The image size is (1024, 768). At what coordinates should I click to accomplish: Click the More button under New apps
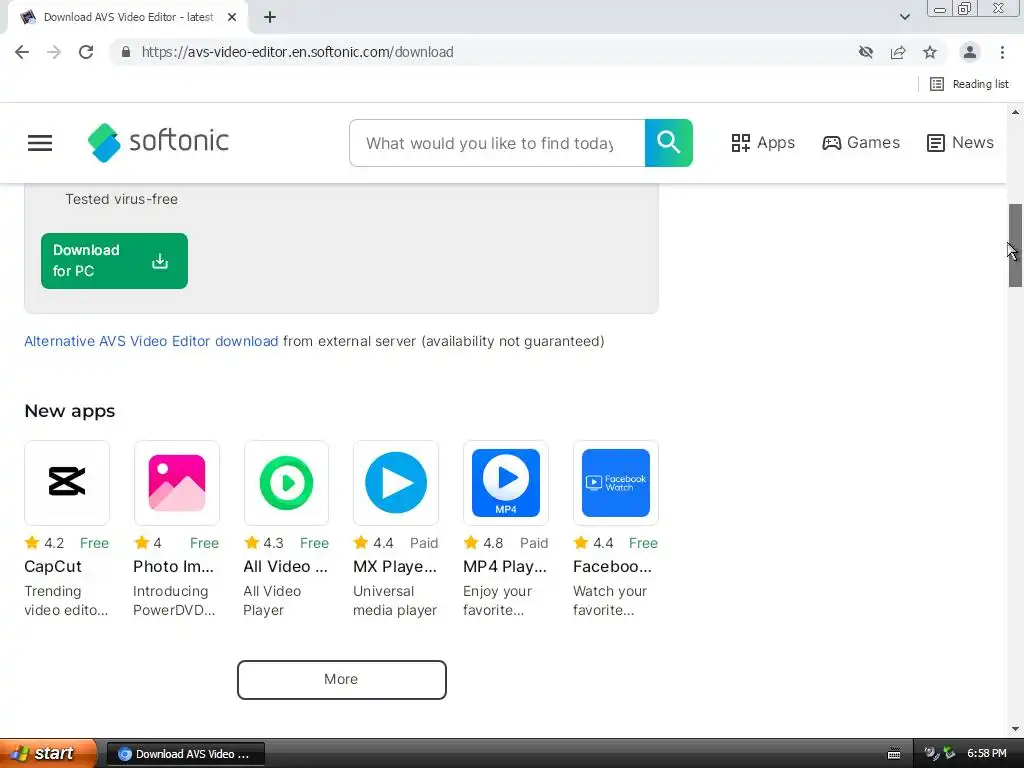tap(342, 679)
